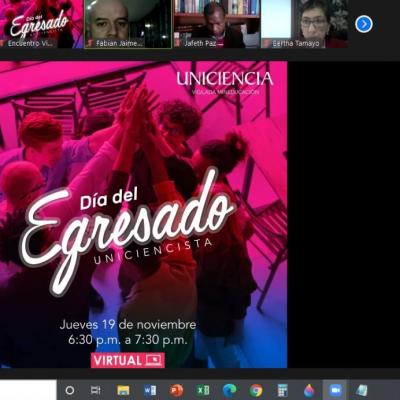Open the paint drop app icon
The height and width of the screenshot is (400, 400).
(x=309, y=390)
